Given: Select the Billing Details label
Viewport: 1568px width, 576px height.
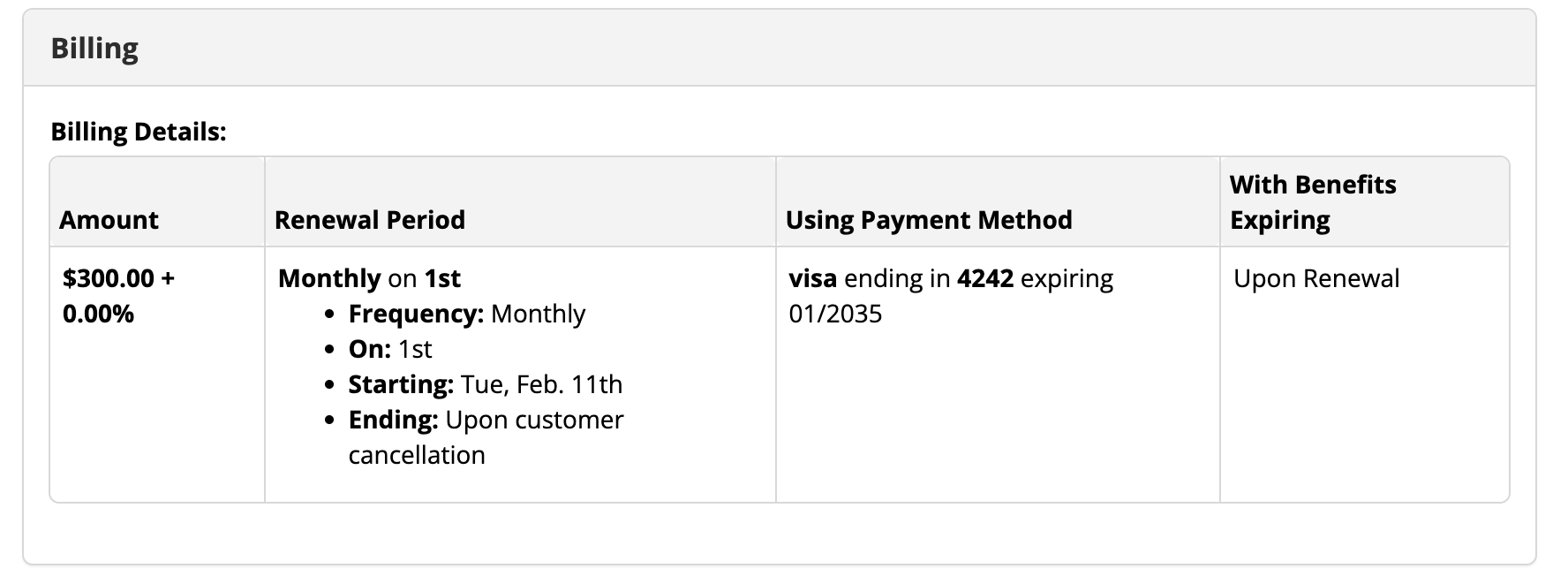Looking at the screenshot, I should [x=139, y=132].
